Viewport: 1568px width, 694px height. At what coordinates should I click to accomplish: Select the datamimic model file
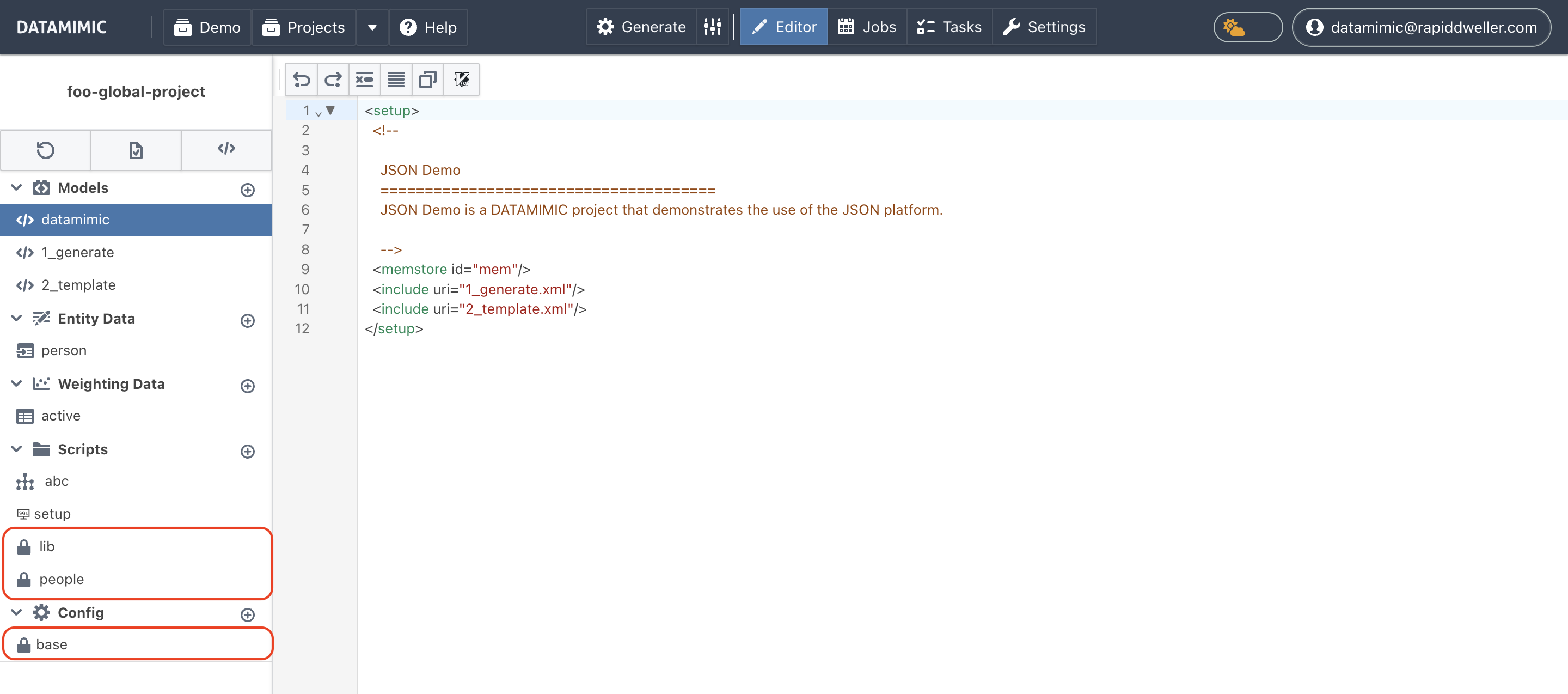136,221
